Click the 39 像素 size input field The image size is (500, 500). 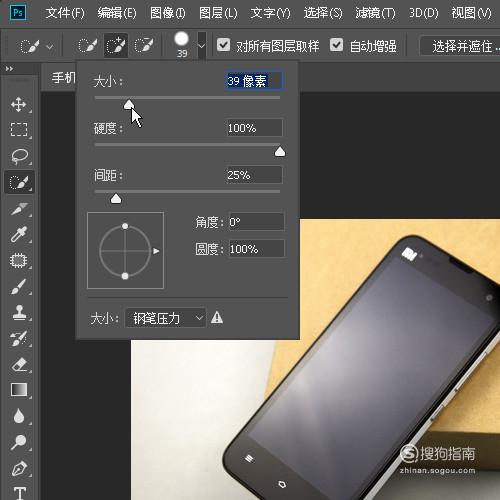254,81
